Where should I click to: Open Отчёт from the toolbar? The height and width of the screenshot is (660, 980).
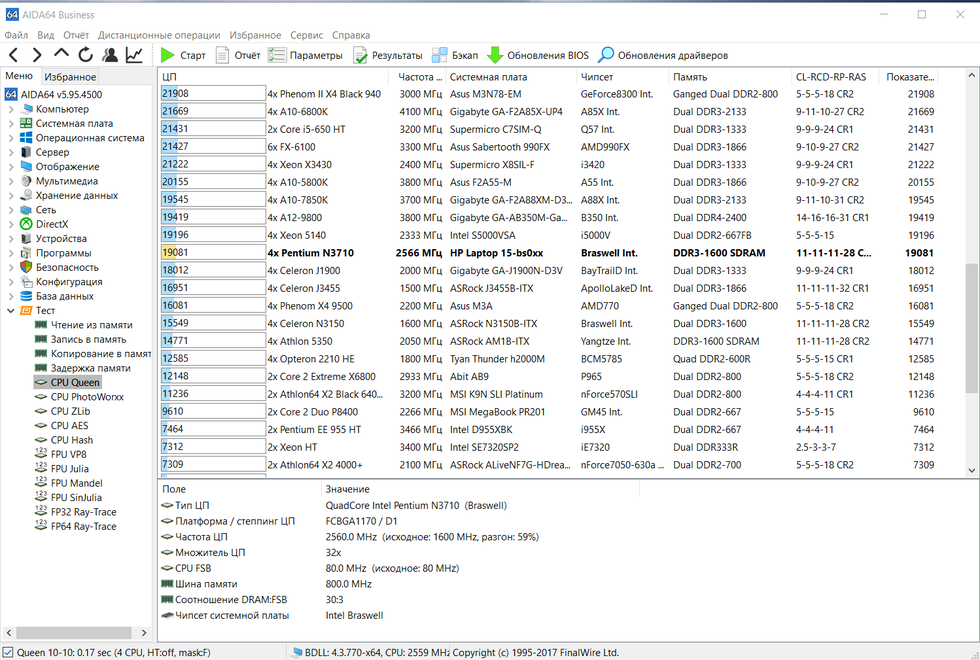(x=238, y=55)
